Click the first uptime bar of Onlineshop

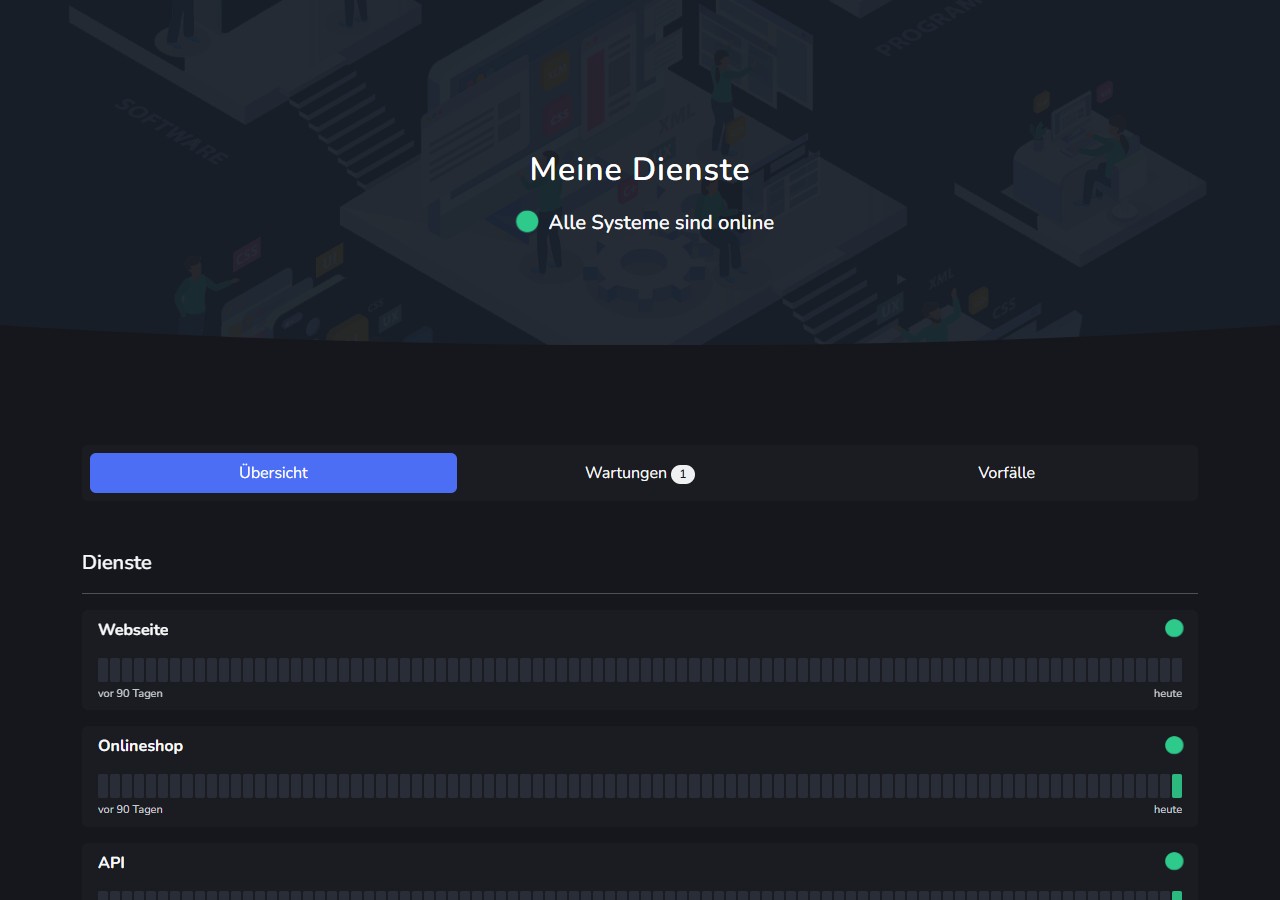pyautogui.click(x=103, y=786)
